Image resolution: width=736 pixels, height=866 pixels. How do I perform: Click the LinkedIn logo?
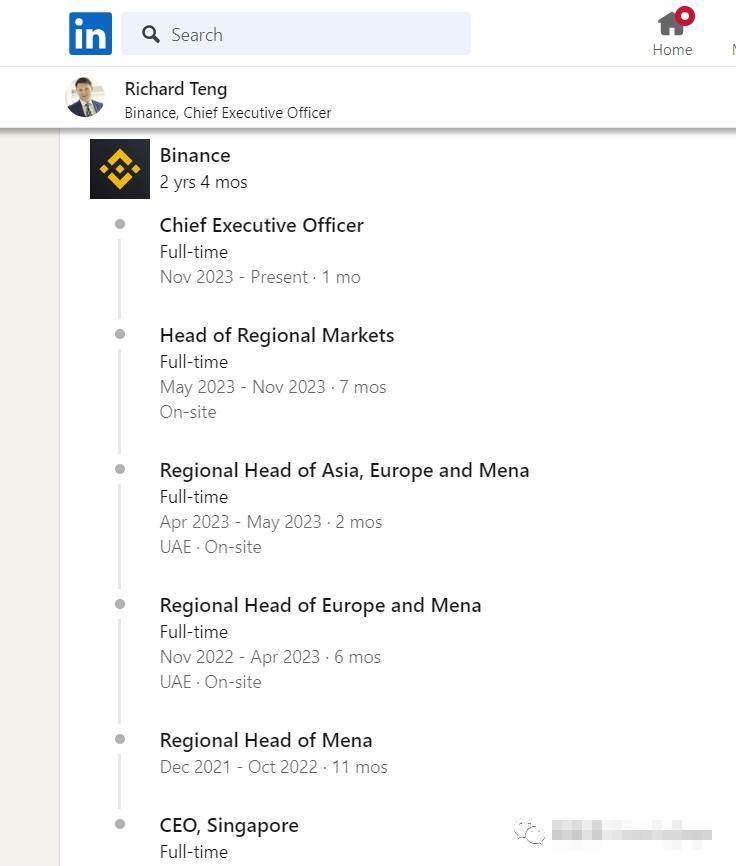(90, 34)
